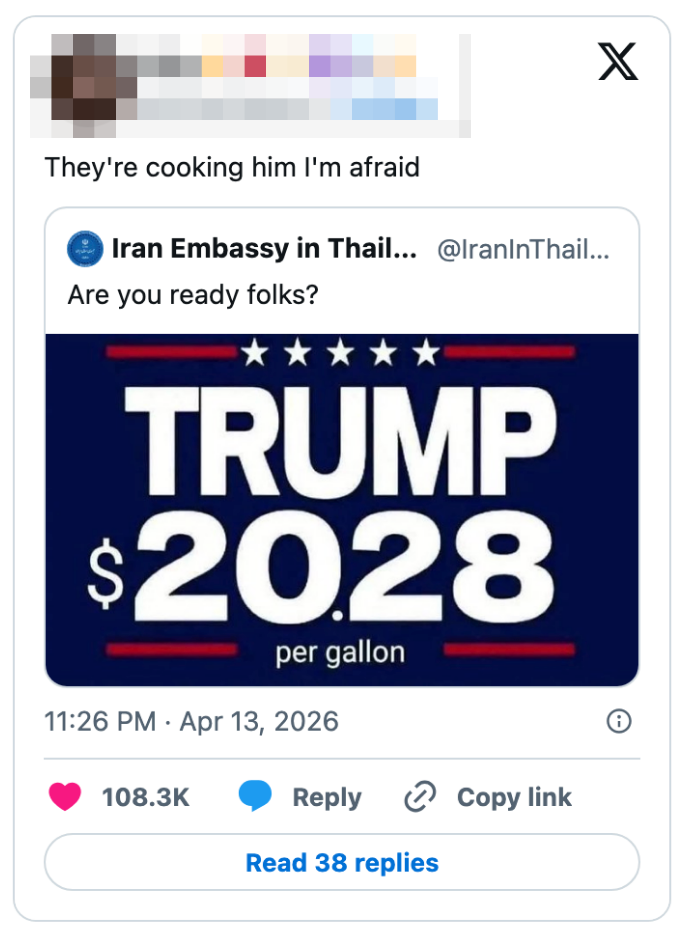
Task: Click the Iran Embassy profile avatar
Action: (85, 249)
